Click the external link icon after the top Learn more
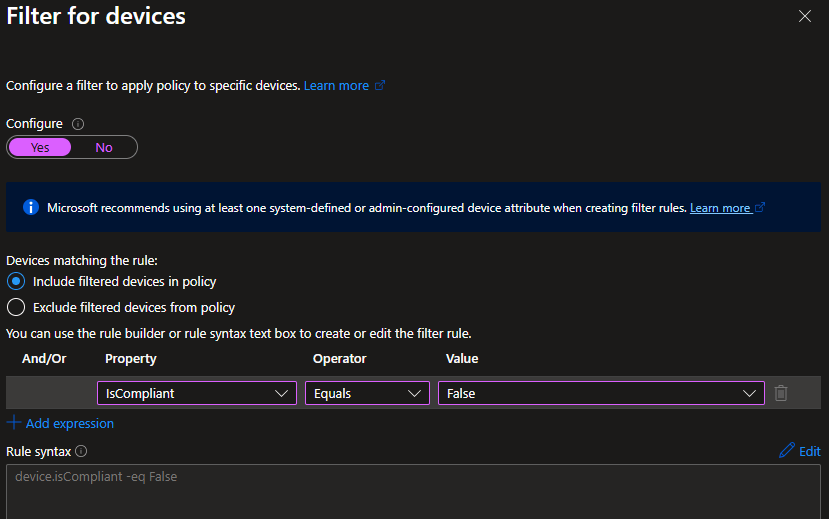The width and height of the screenshot is (829, 519). coord(380,86)
